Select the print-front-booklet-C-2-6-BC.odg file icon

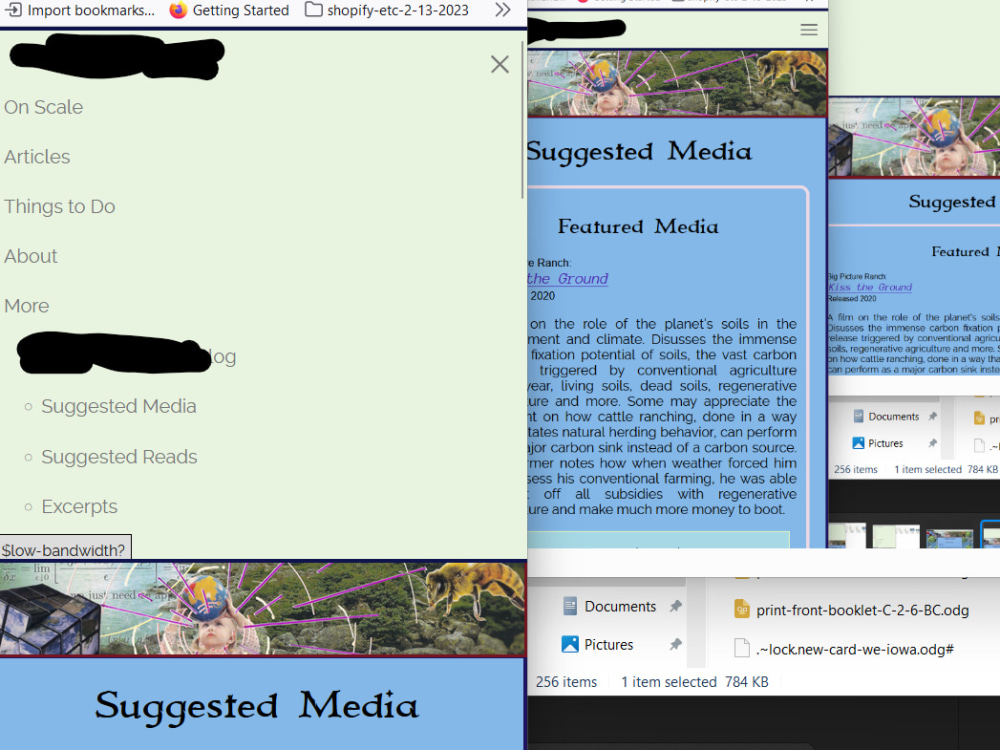[x=742, y=610]
